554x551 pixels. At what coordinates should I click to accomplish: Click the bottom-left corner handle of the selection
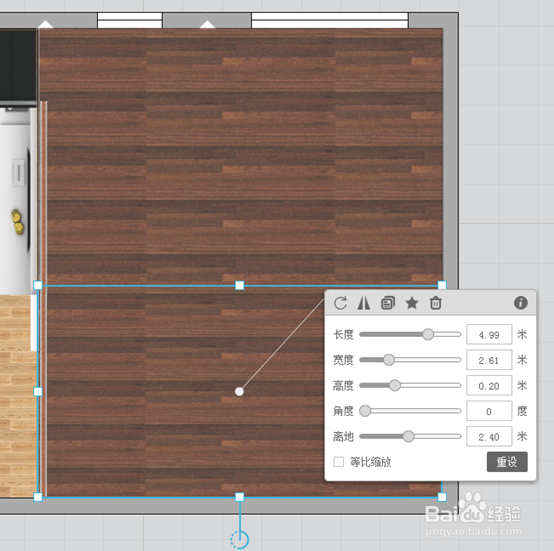click(38, 497)
